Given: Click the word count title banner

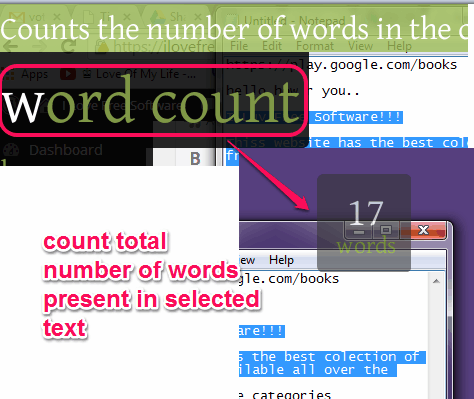Looking at the screenshot, I should click(x=153, y=100).
